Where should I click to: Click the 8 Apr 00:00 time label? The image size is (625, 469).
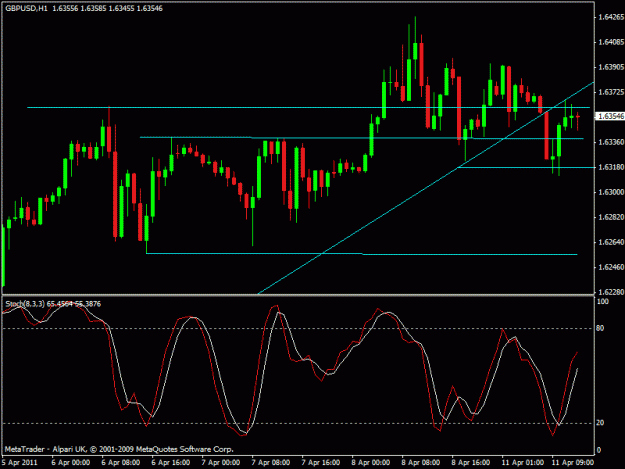[x=371, y=463]
